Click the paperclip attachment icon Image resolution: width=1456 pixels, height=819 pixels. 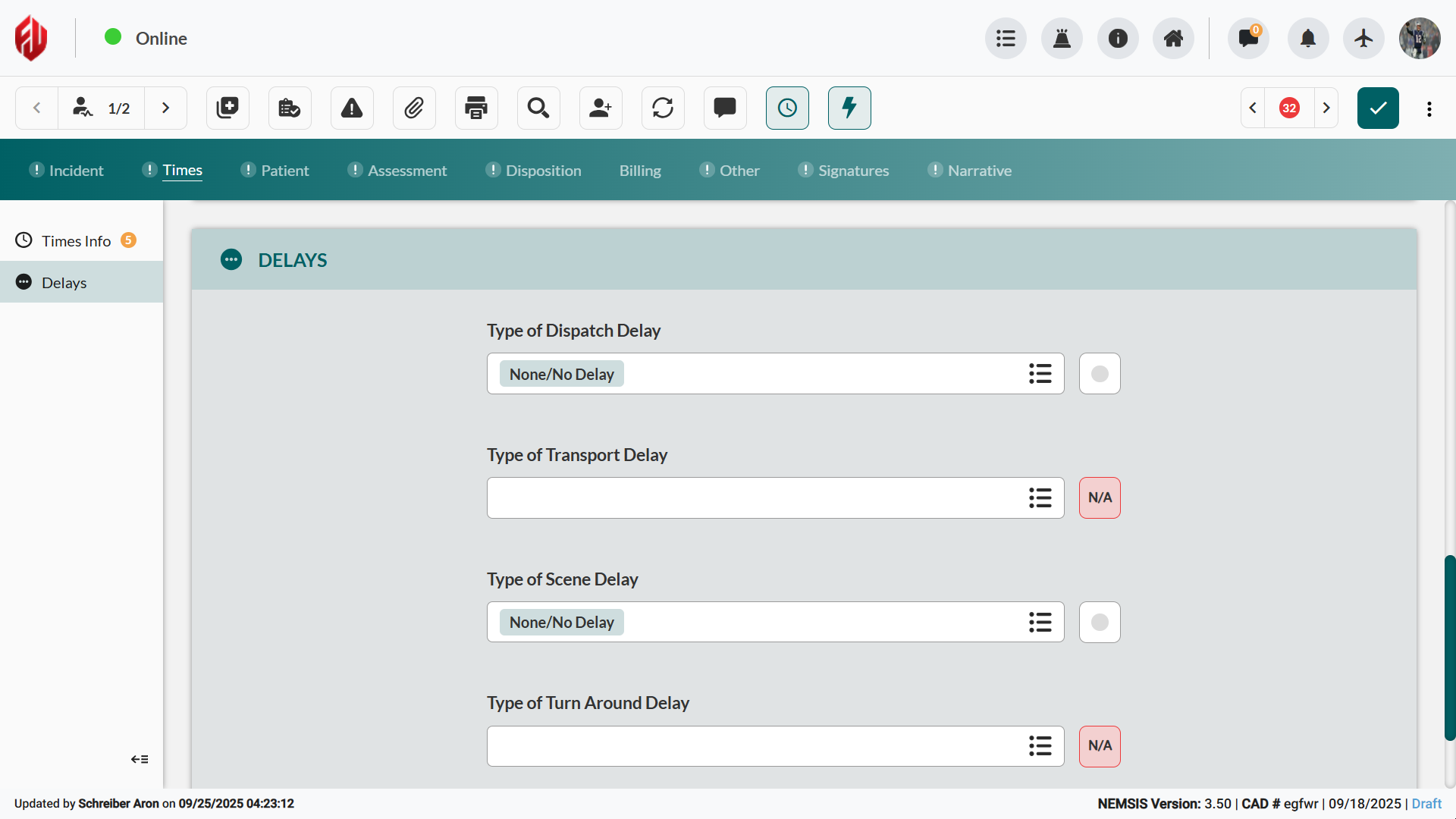(414, 108)
